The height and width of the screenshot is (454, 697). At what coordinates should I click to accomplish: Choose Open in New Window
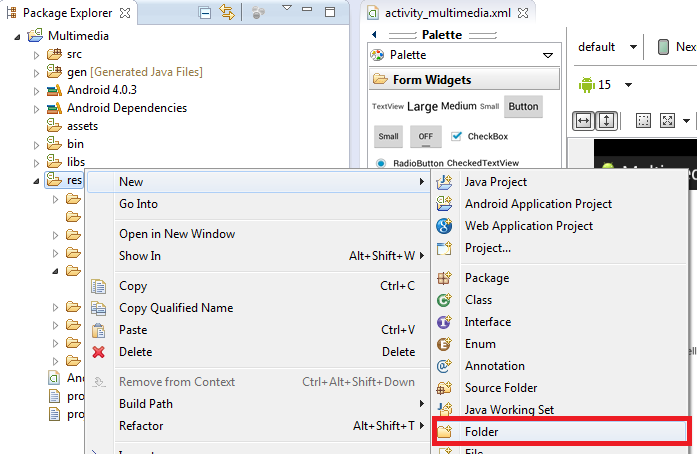tap(257, 234)
